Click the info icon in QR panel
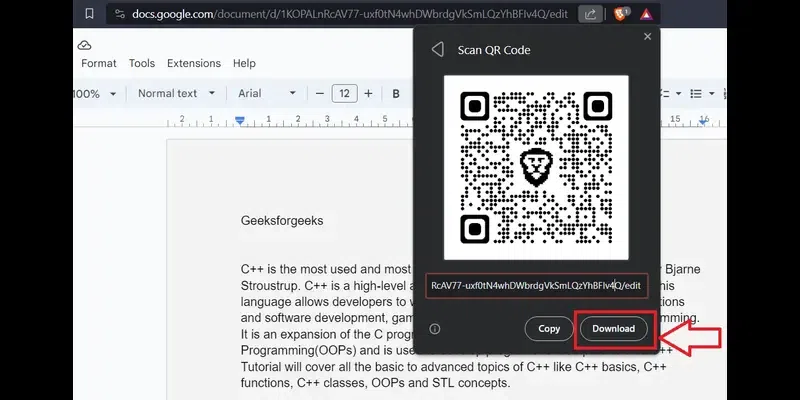The width and height of the screenshot is (800, 400). point(435,329)
